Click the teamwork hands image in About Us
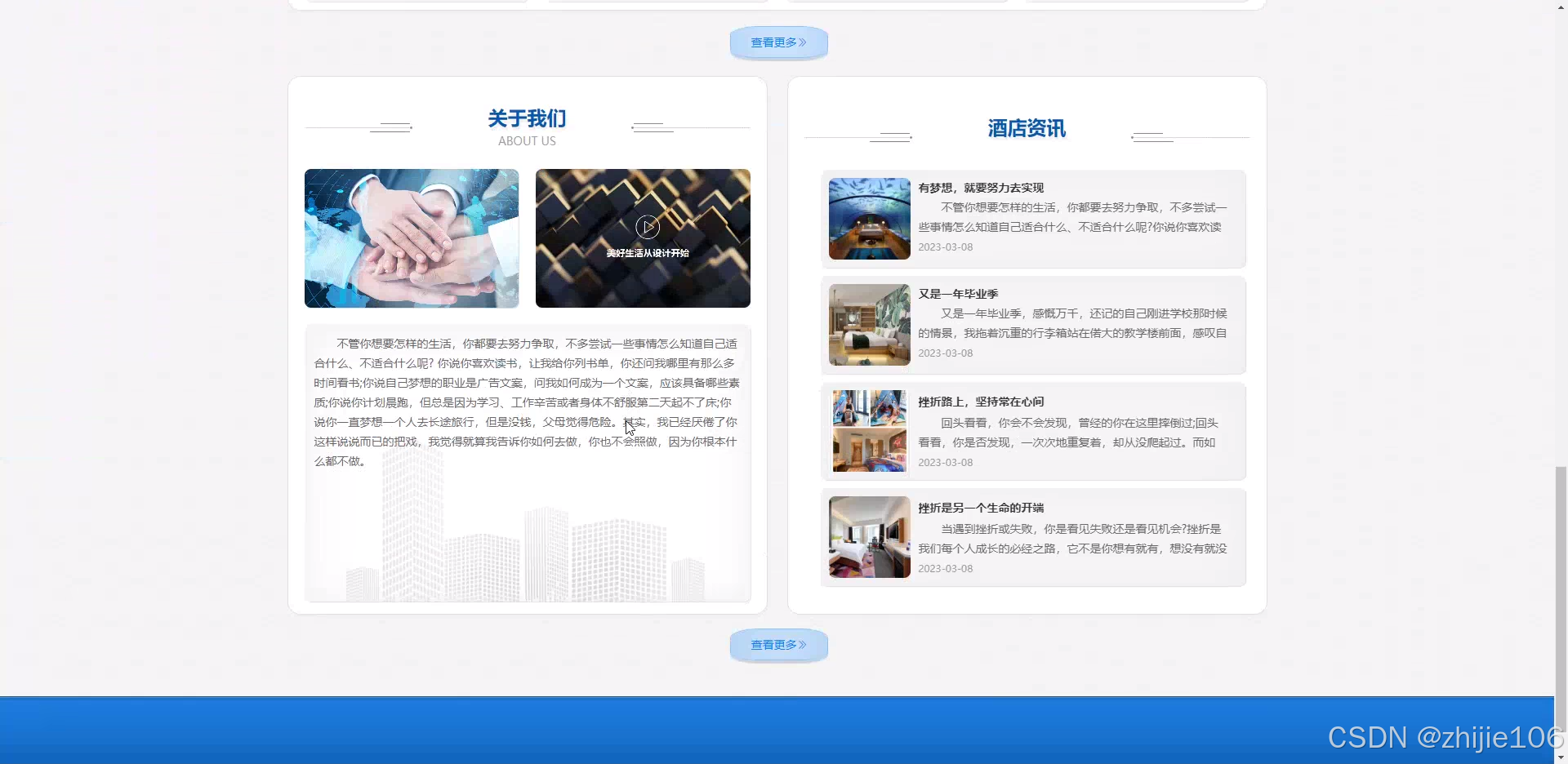Image resolution: width=1568 pixels, height=764 pixels. pos(411,238)
